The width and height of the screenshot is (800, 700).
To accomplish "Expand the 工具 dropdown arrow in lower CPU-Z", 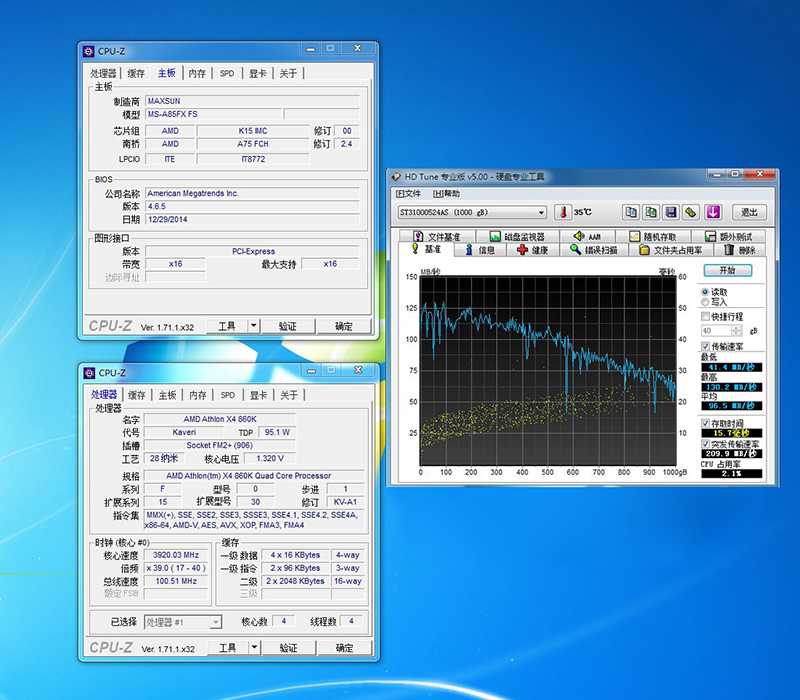I will pos(254,647).
